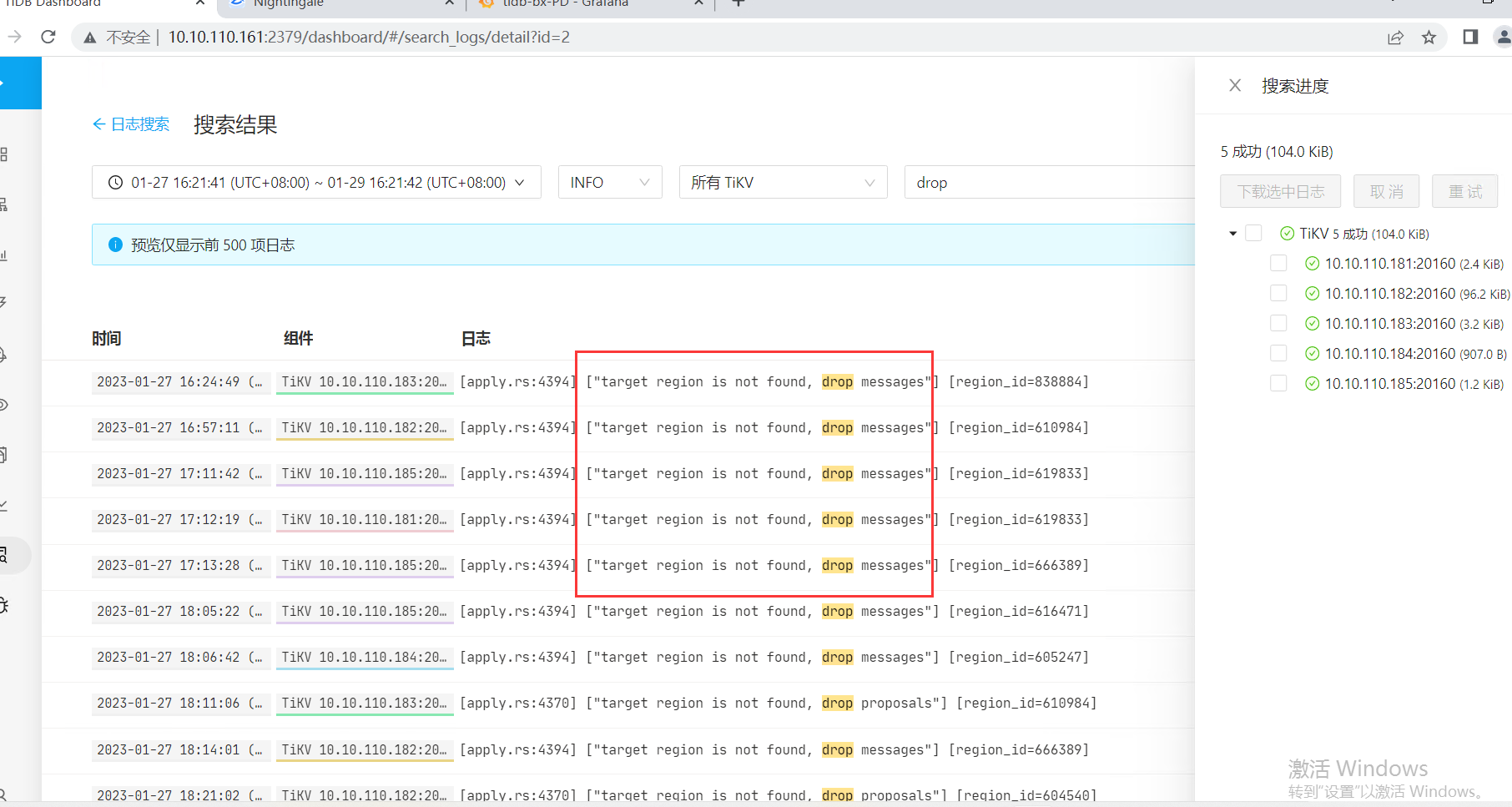Click the 重试 retry button
1512x807 pixels.
tap(1464, 191)
